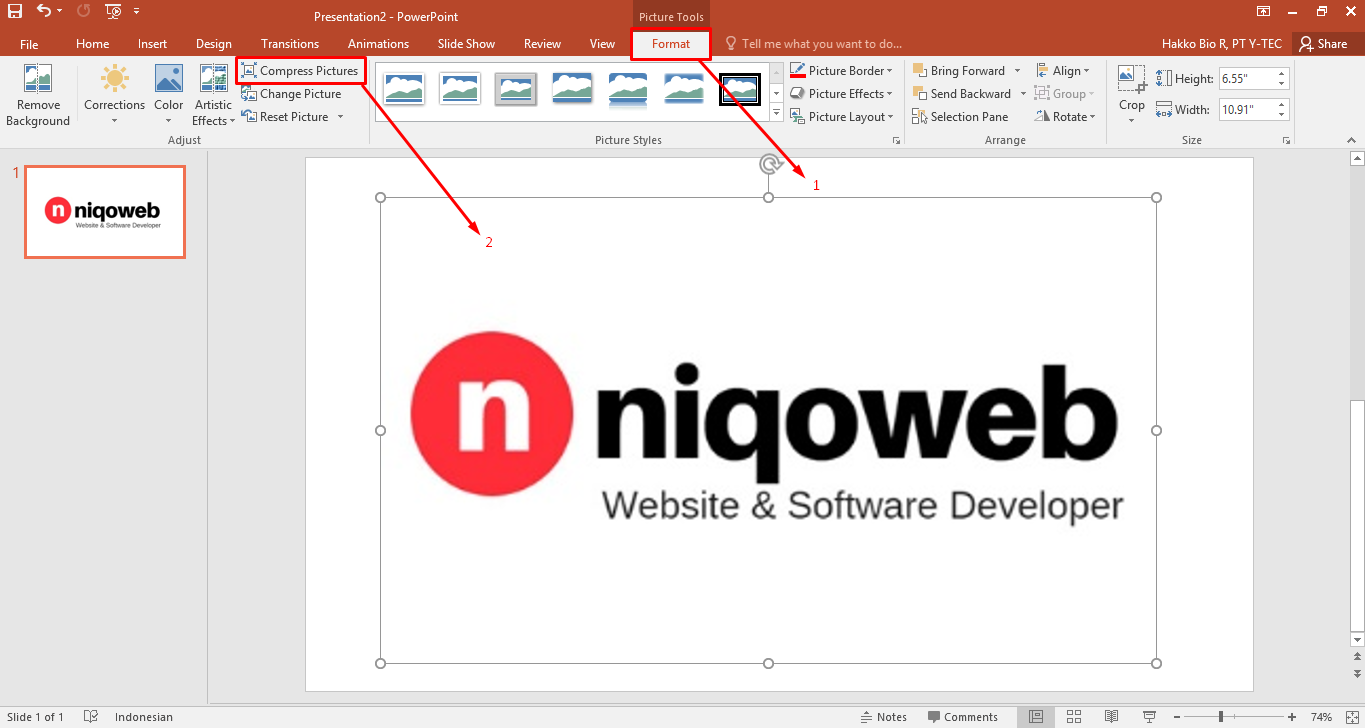Click Send Backward
The height and width of the screenshot is (728, 1365).
click(962, 94)
